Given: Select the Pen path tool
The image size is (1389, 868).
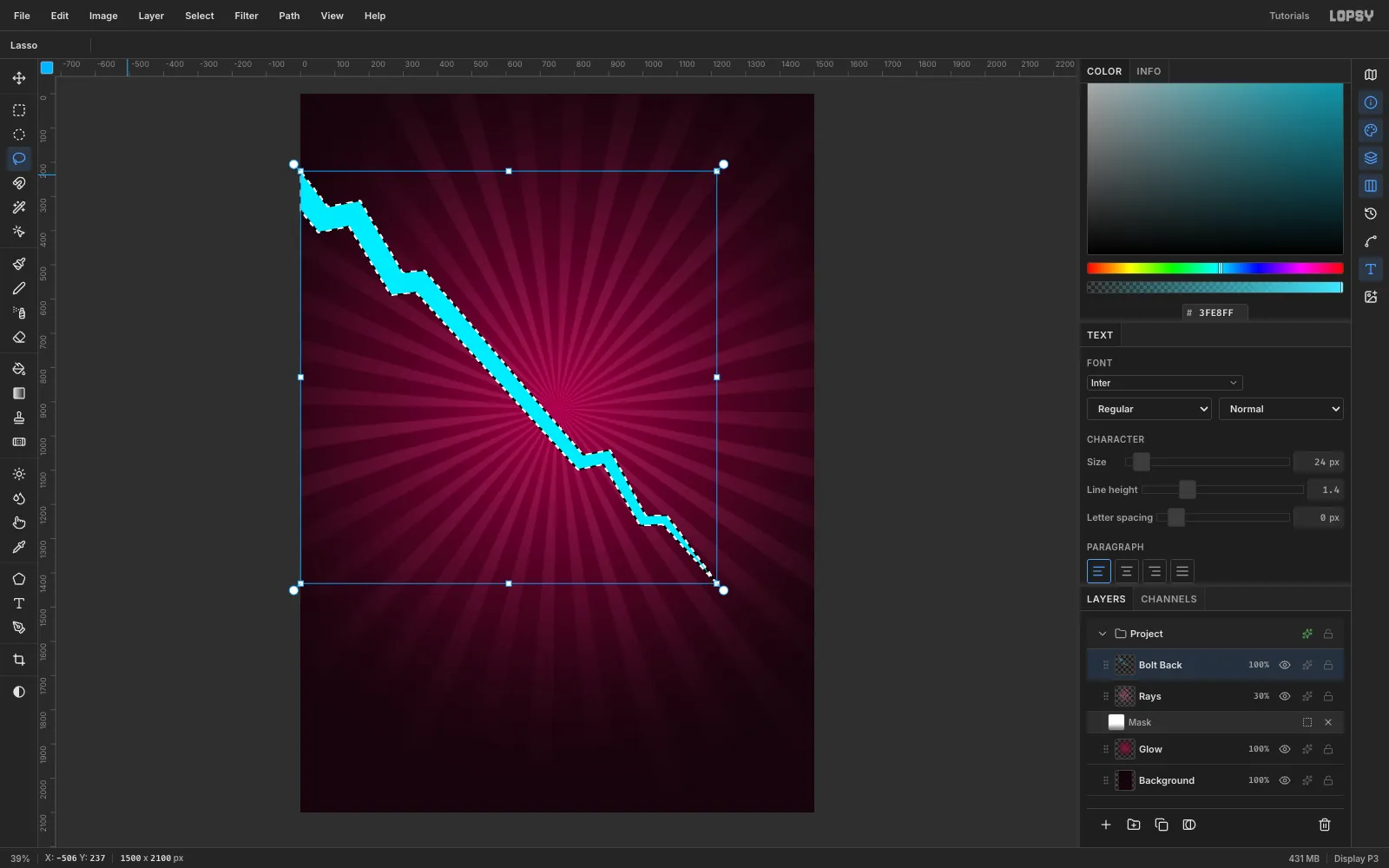Looking at the screenshot, I should coord(19,628).
